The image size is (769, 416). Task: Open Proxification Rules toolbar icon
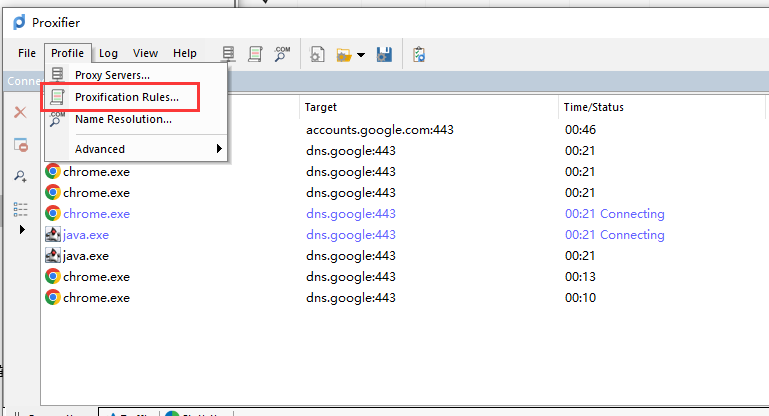[256, 54]
